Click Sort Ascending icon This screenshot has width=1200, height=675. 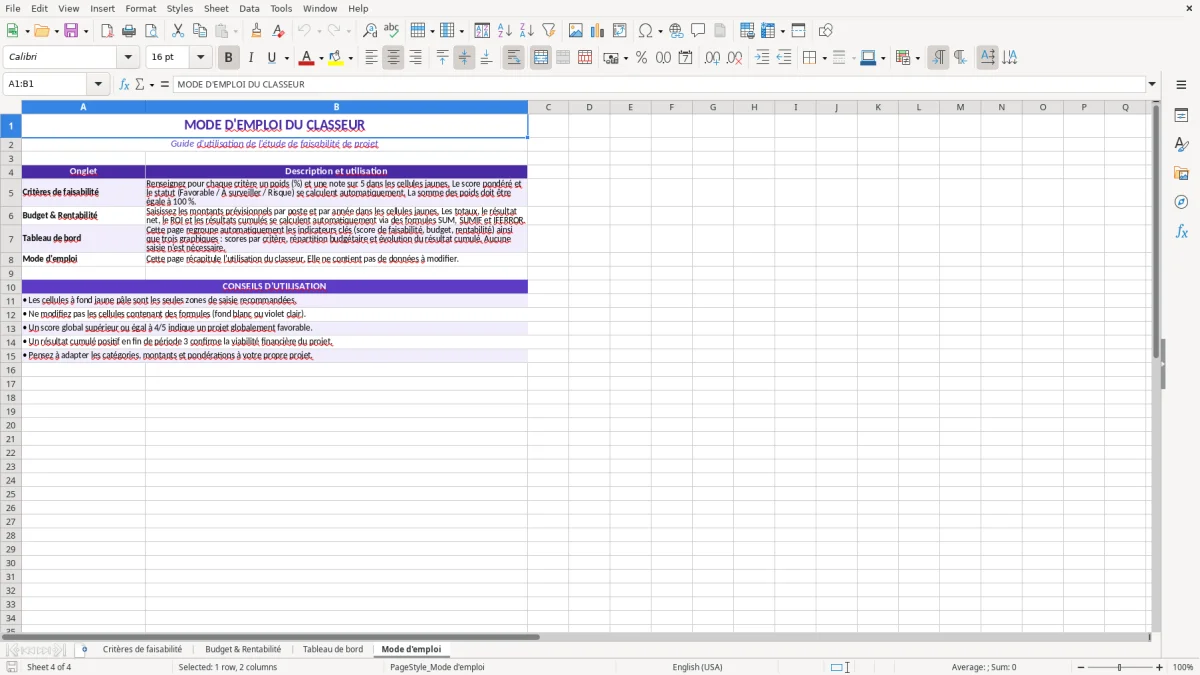[x=505, y=31]
